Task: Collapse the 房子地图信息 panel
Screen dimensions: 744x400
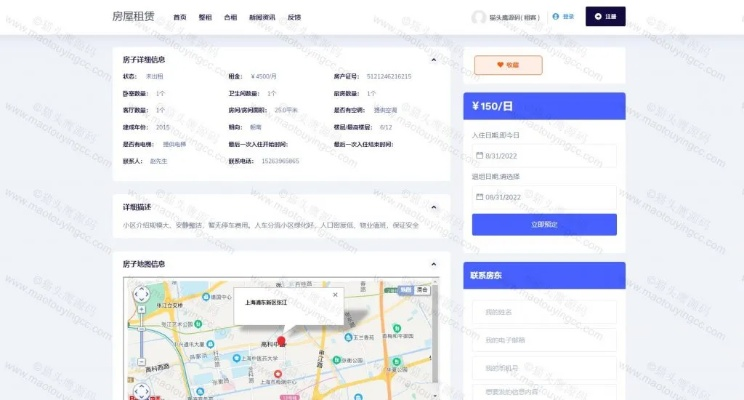Action: click(x=434, y=264)
